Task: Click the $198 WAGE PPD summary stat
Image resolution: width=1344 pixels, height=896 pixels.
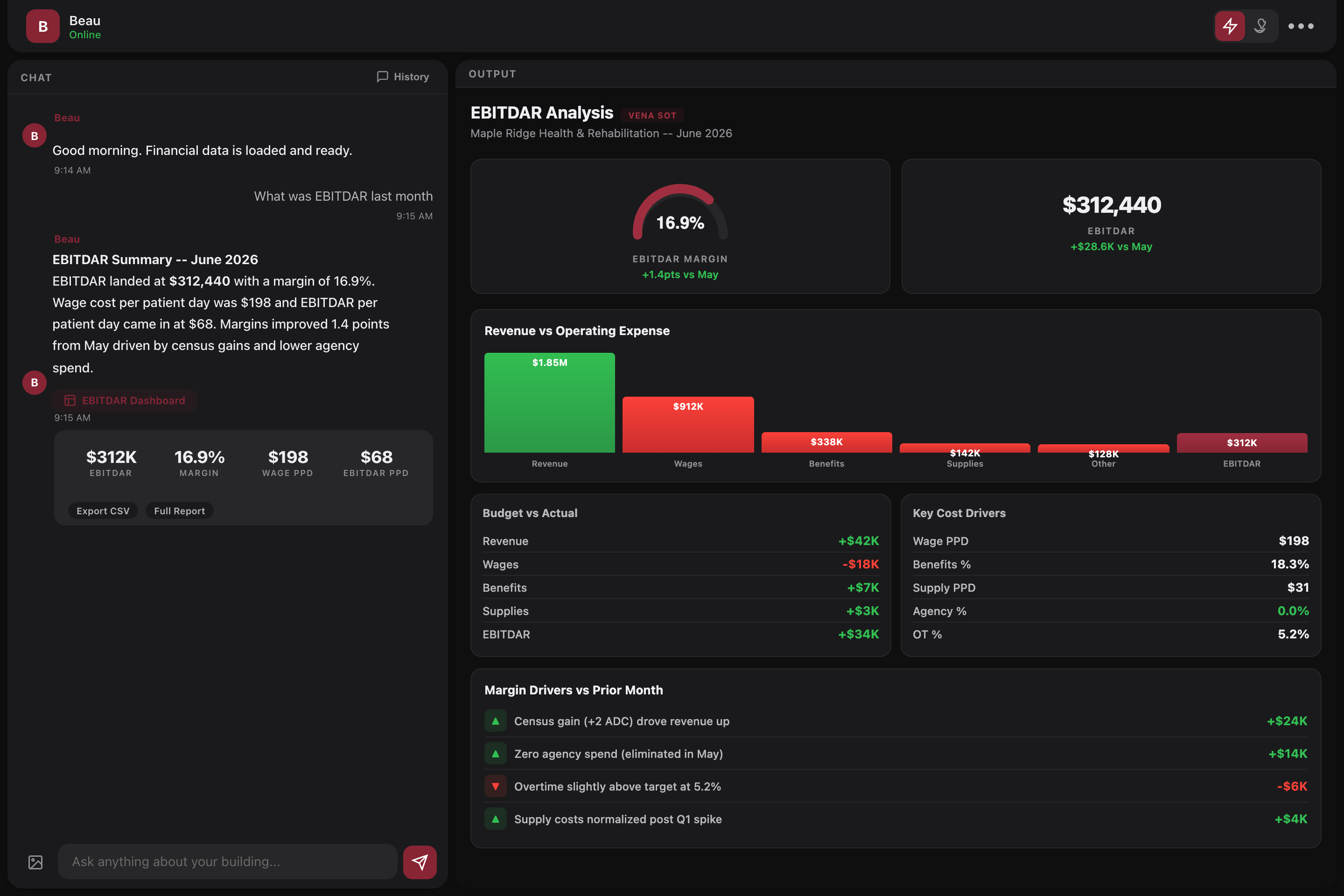Action: [287, 463]
